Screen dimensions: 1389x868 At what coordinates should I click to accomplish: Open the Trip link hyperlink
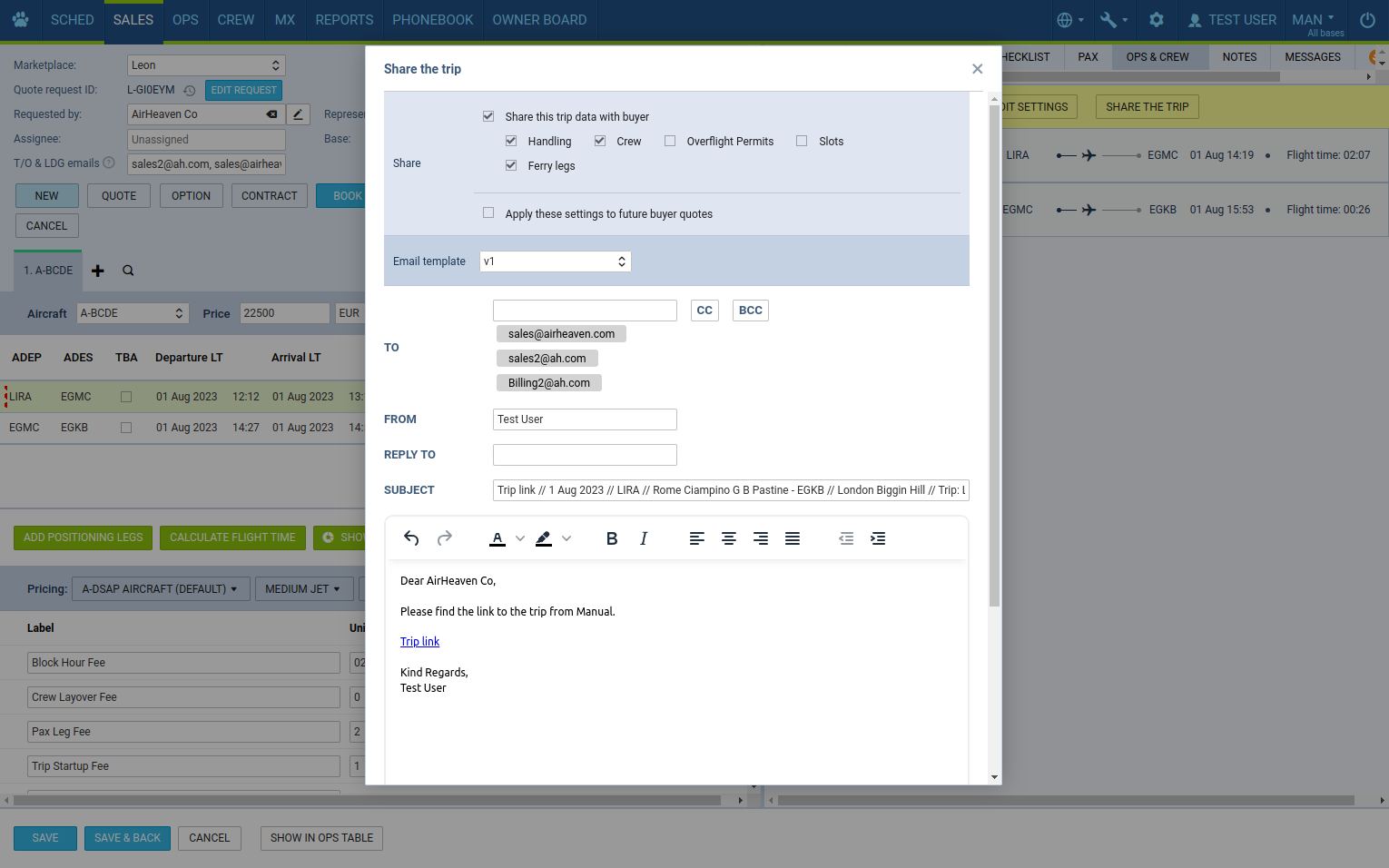pyautogui.click(x=419, y=642)
